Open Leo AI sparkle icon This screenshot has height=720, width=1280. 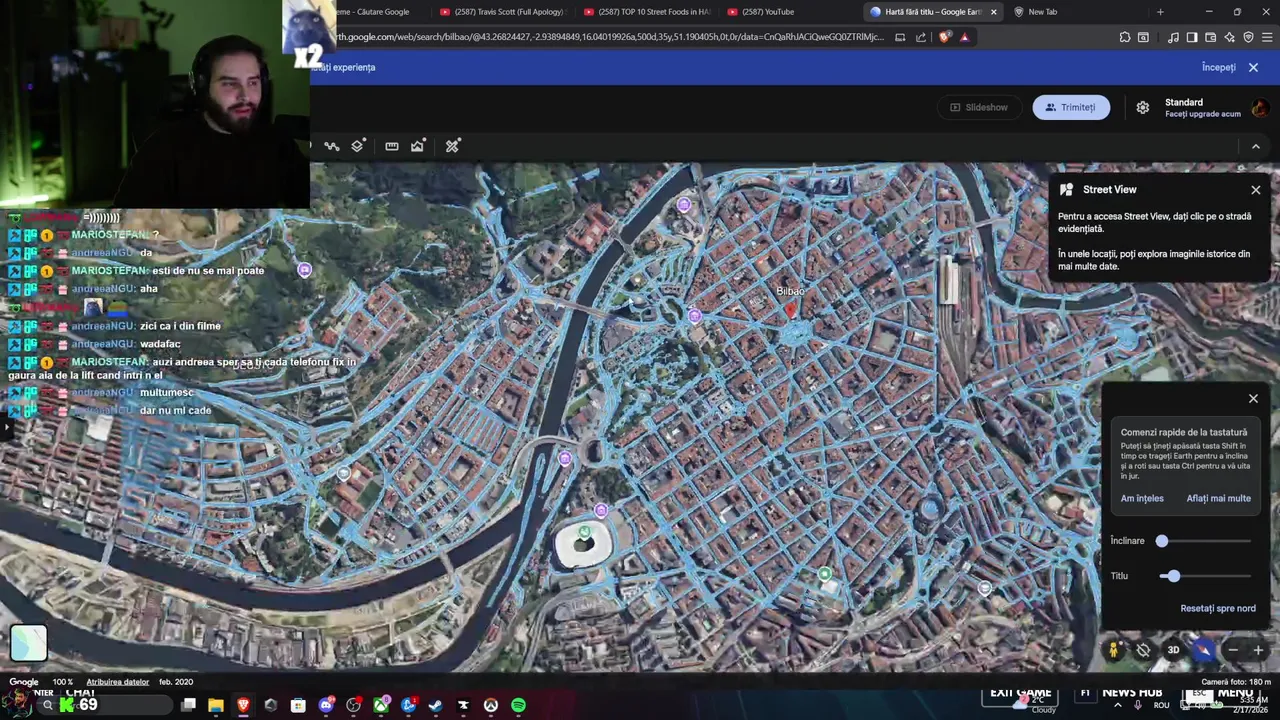tap(1230, 37)
